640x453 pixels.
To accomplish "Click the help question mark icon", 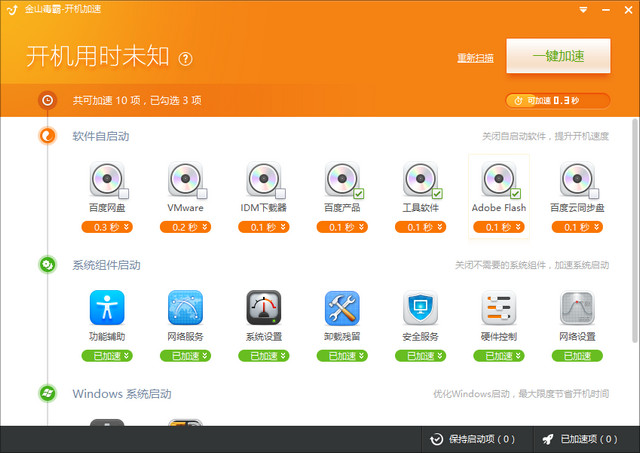I will [185, 59].
